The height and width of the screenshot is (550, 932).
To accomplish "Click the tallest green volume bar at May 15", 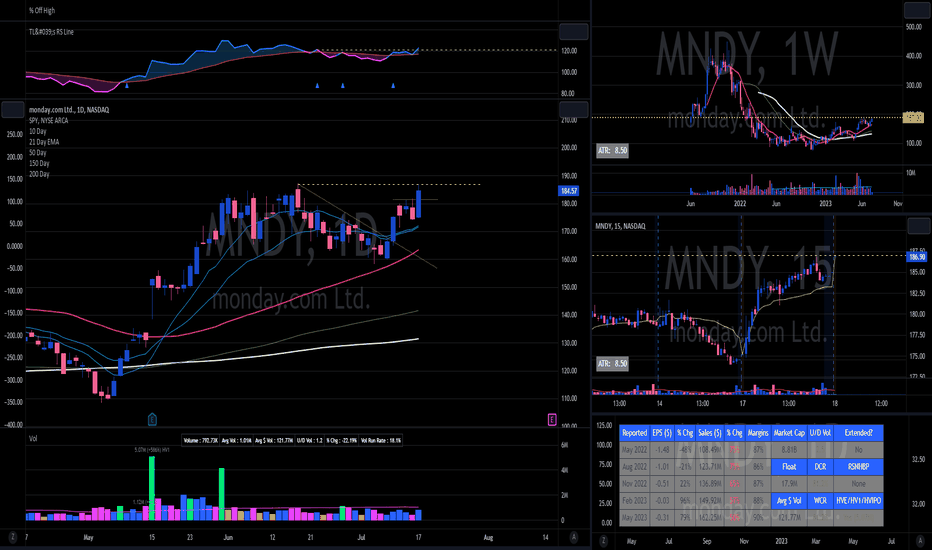I will coord(152,488).
